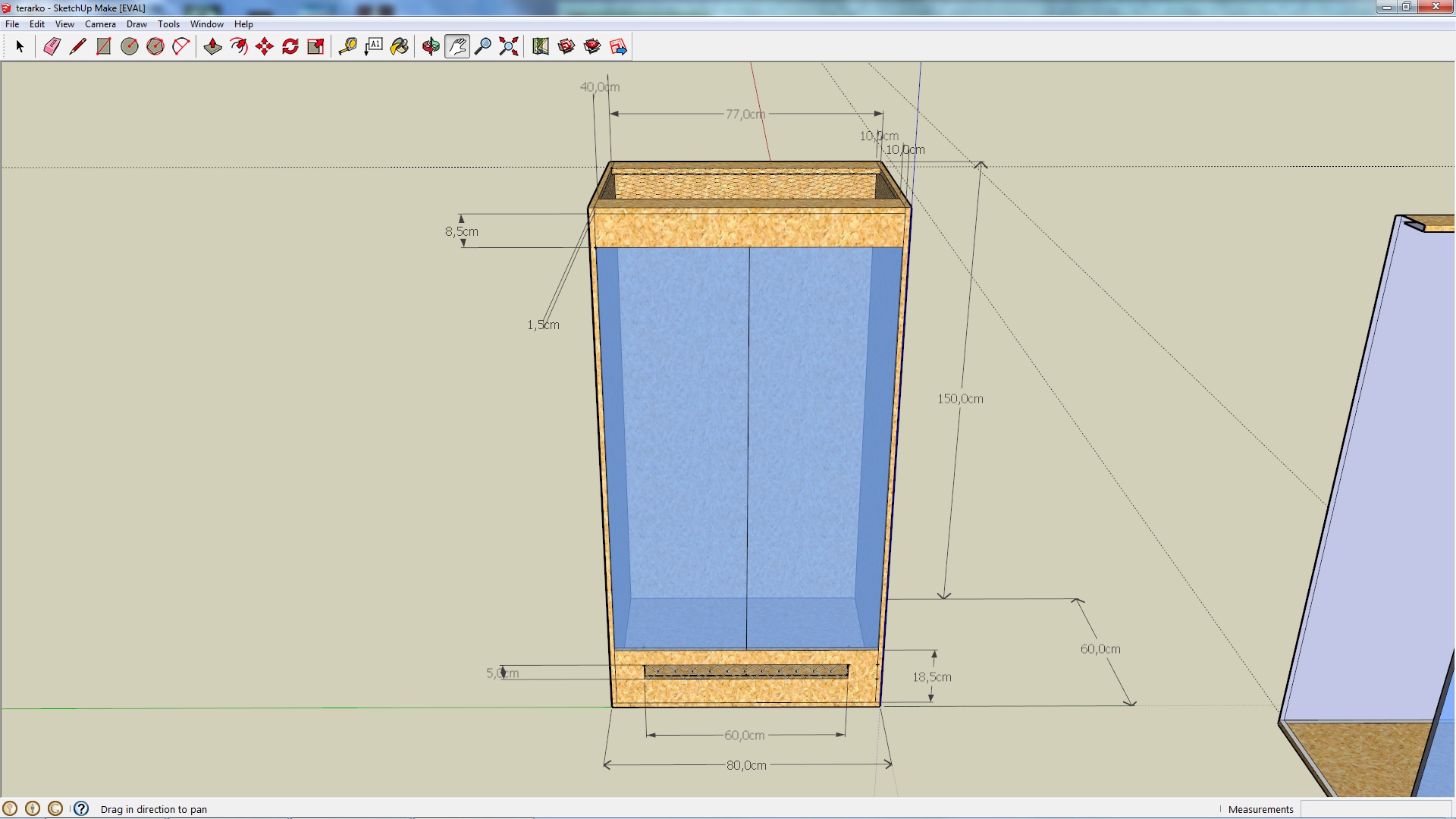
Task: Select the Eraser tool
Action: (x=52, y=47)
